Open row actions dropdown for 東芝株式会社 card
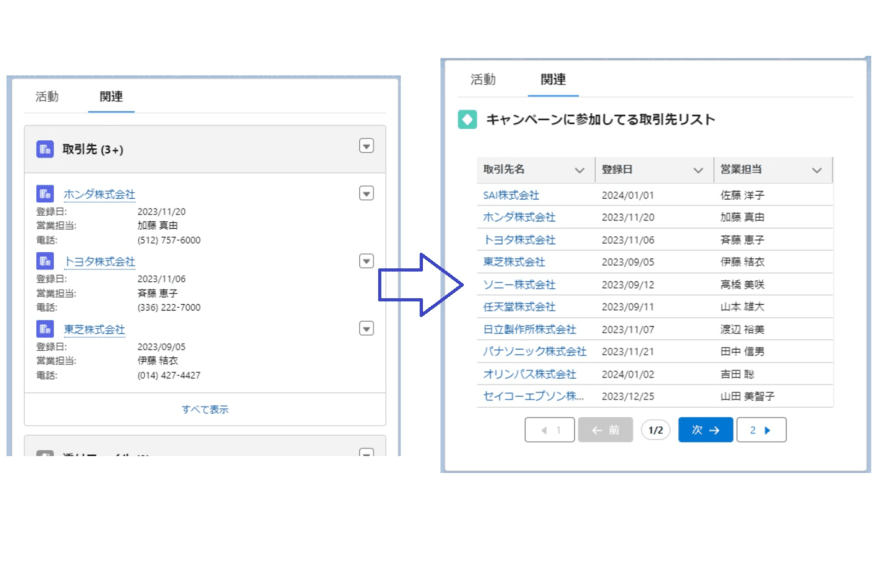 coord(367,329)
